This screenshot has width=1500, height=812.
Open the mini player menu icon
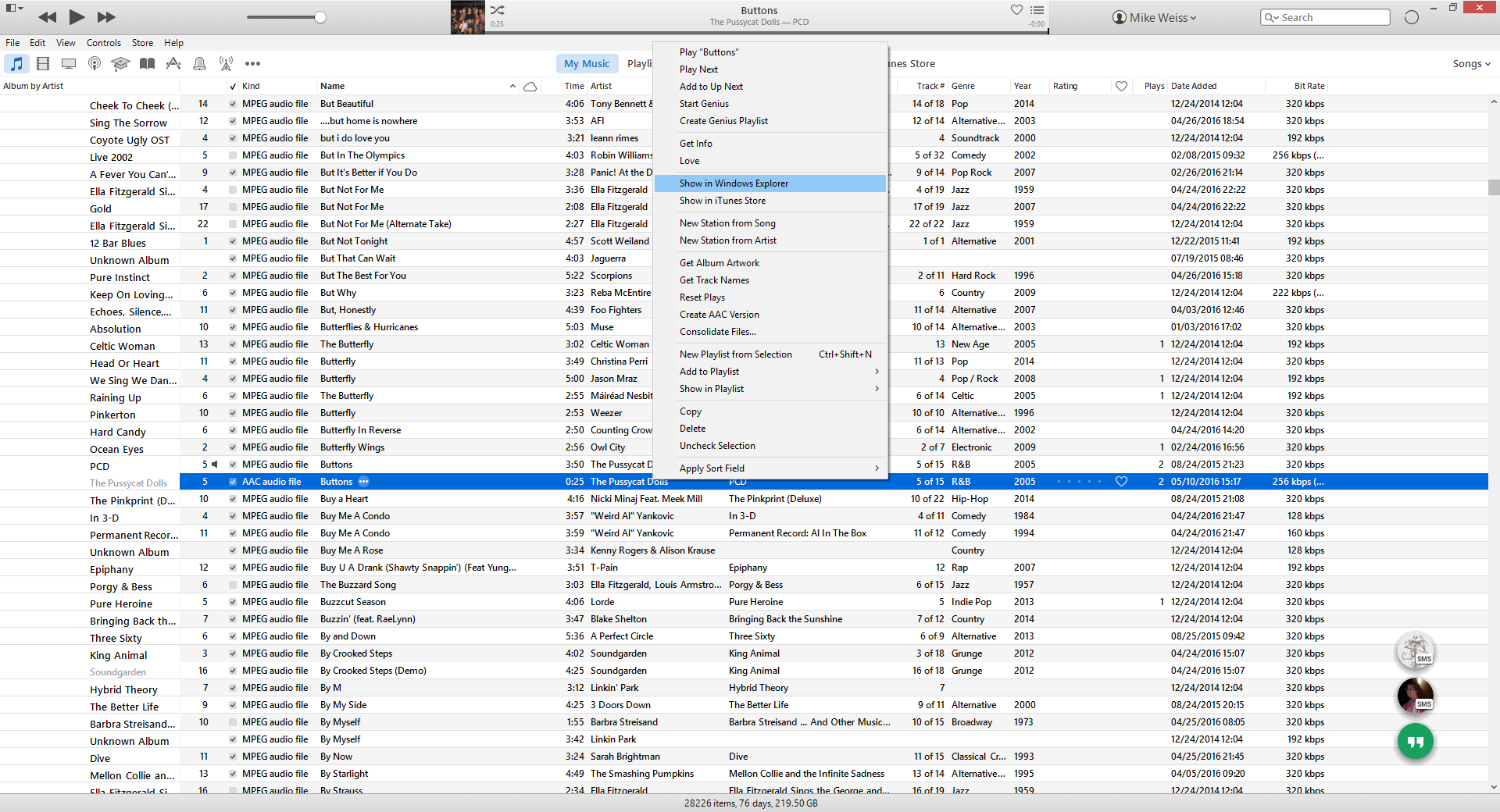pos(14,9)
